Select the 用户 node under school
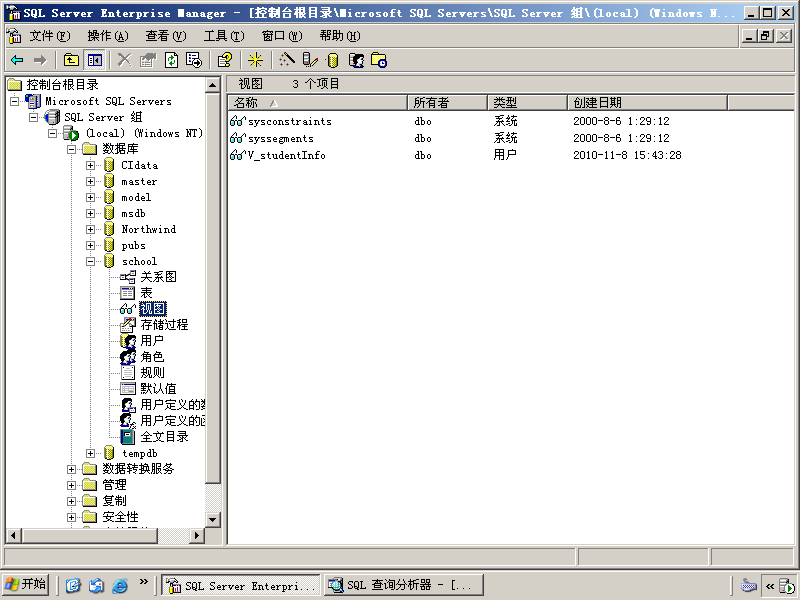This screenshot has width=800, height=600. 152,341
